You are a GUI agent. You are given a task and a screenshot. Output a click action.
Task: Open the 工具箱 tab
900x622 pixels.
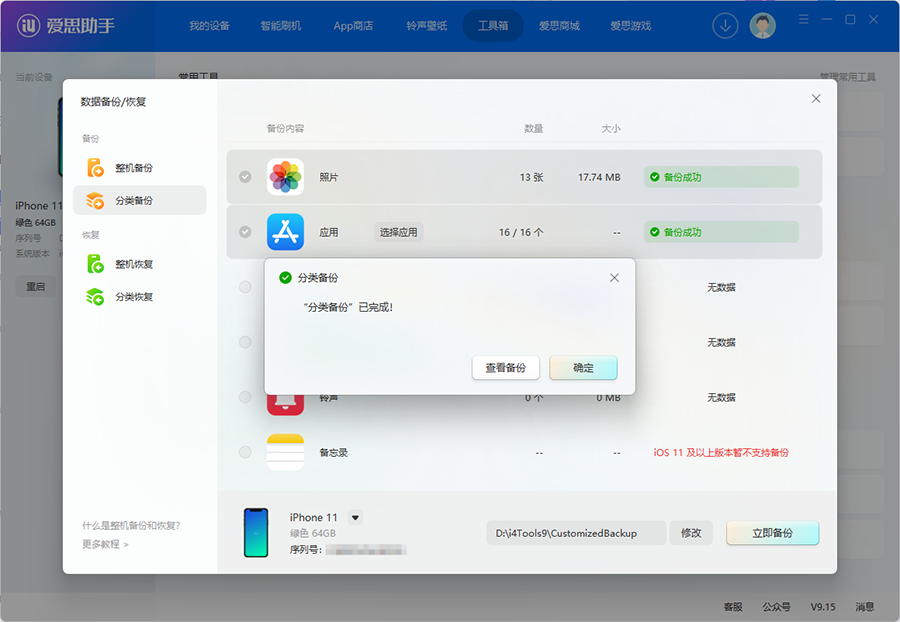pyautogui.click(x=493, y=26)
